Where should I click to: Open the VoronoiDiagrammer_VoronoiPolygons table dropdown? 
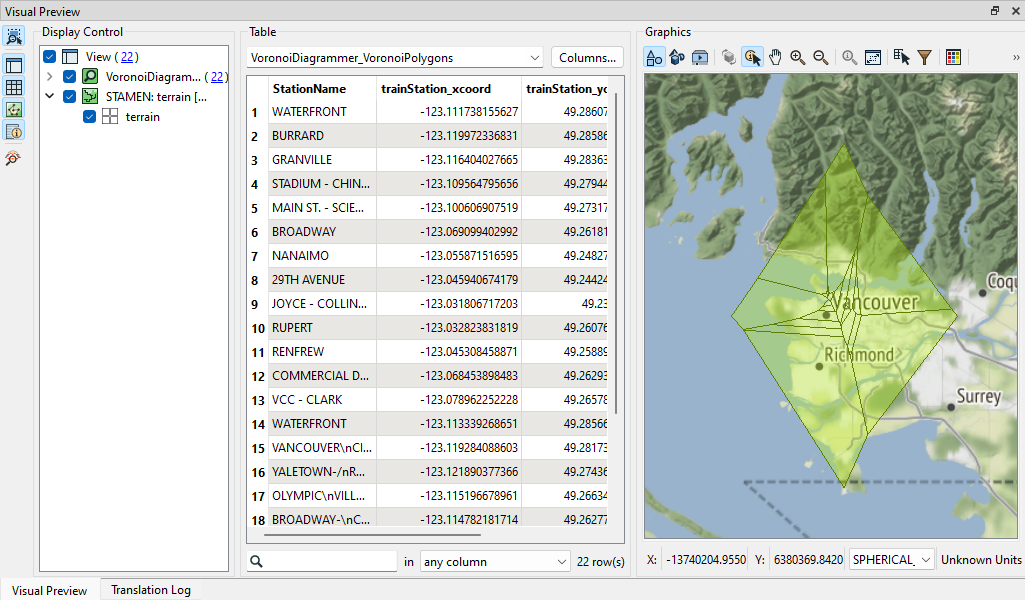[x=395, y=58]
